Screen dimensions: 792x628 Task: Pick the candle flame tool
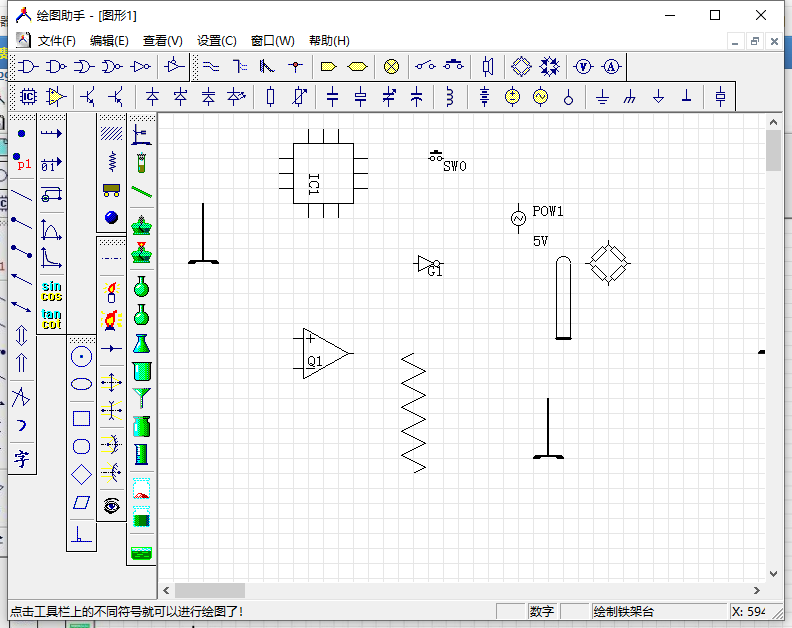(x=111, y=293)
